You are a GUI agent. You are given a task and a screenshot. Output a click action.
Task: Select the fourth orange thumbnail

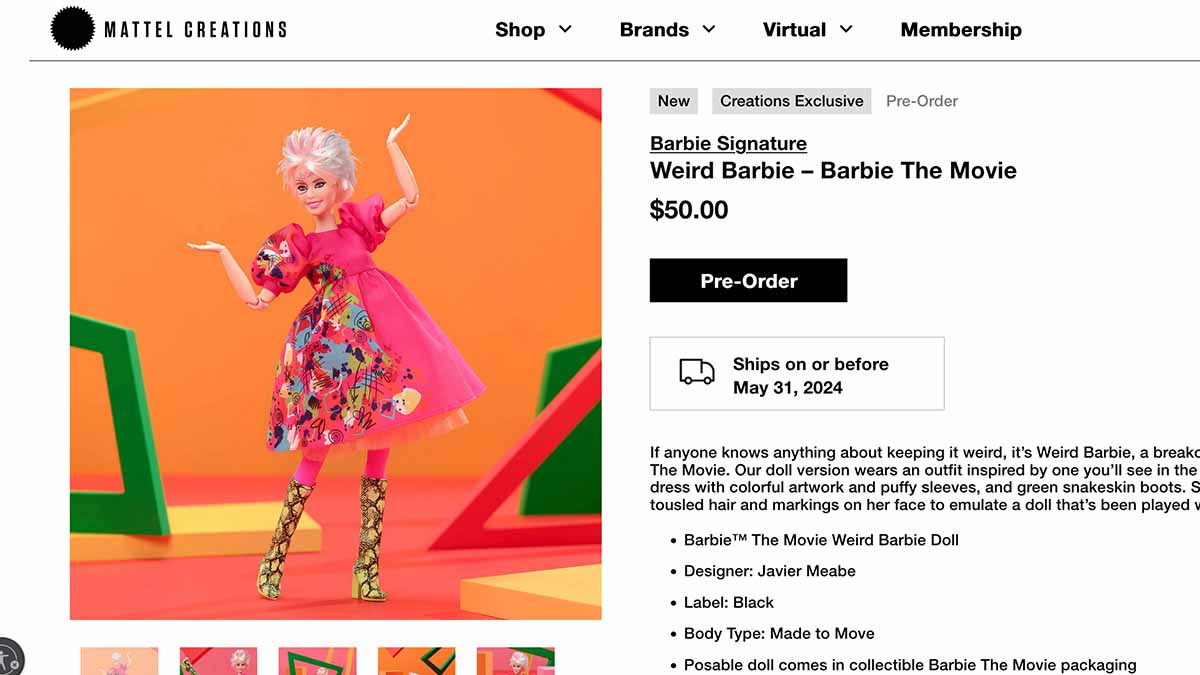[x=416, y=661]
